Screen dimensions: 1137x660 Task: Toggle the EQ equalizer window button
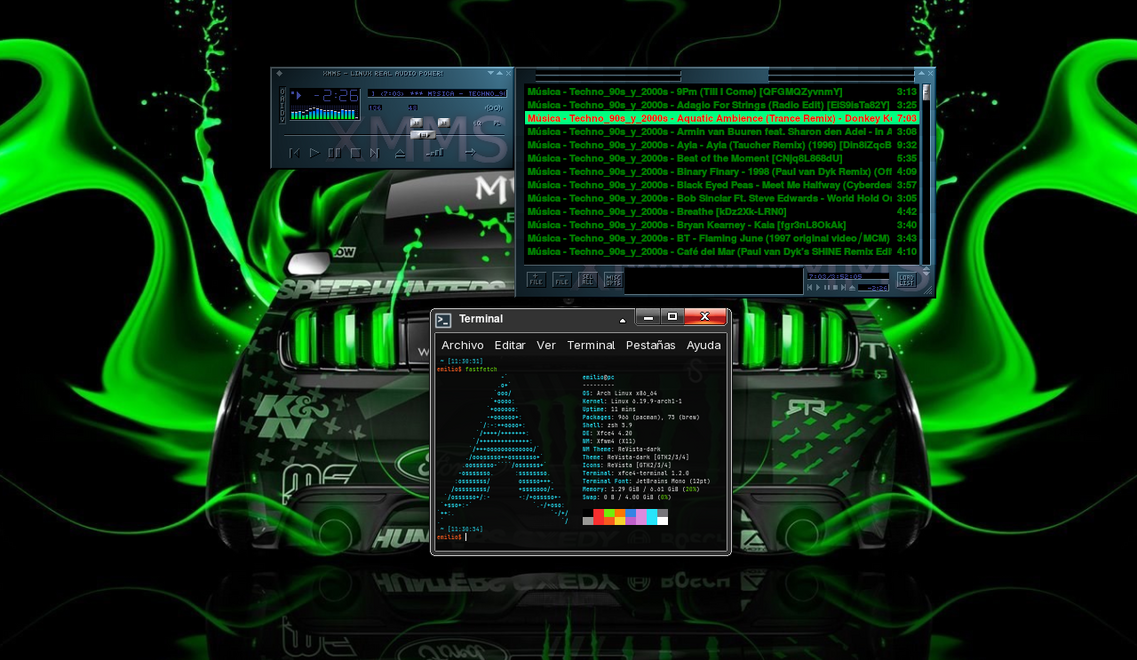[x=478, y=124]
